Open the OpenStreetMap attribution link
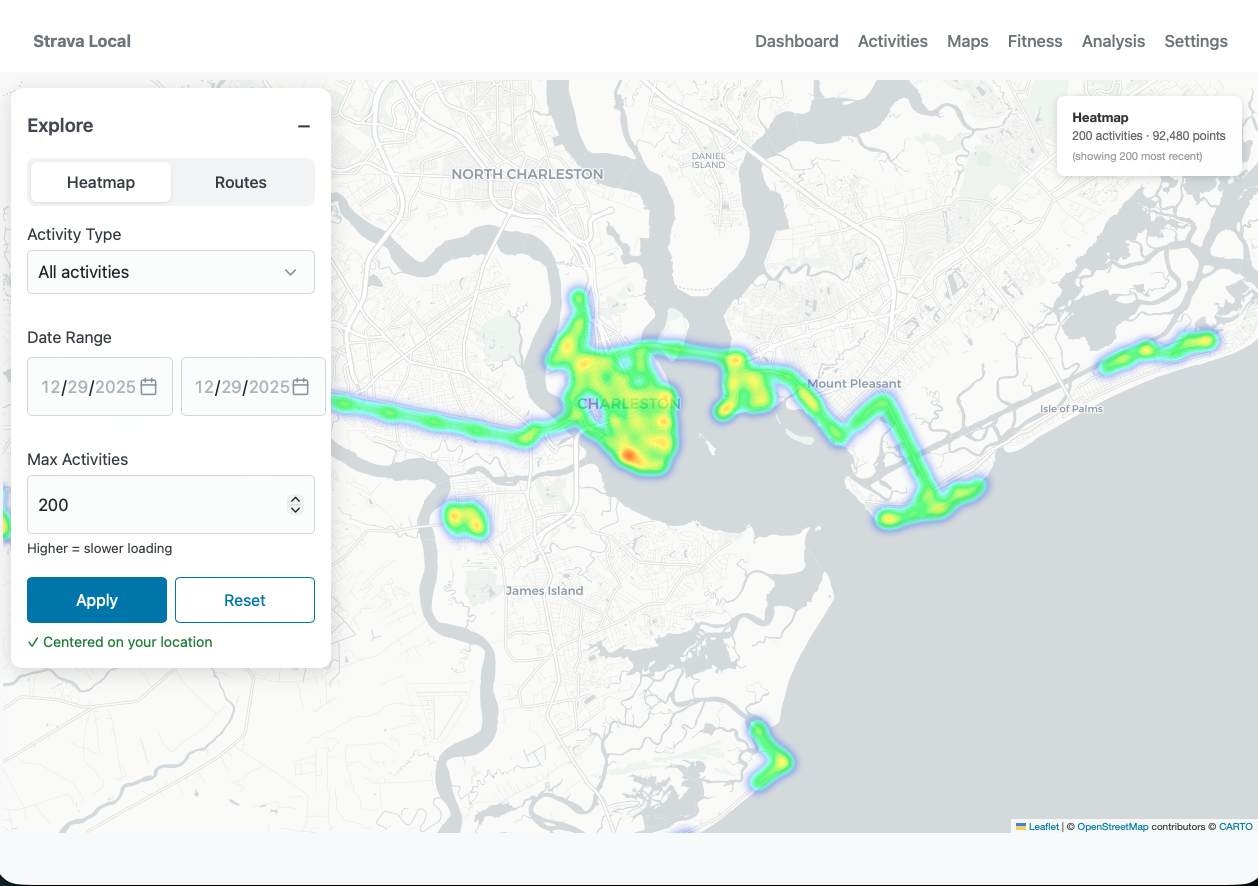This screenshot has width=1258, height=886. pyautogui.click(x=1113, y=827)
